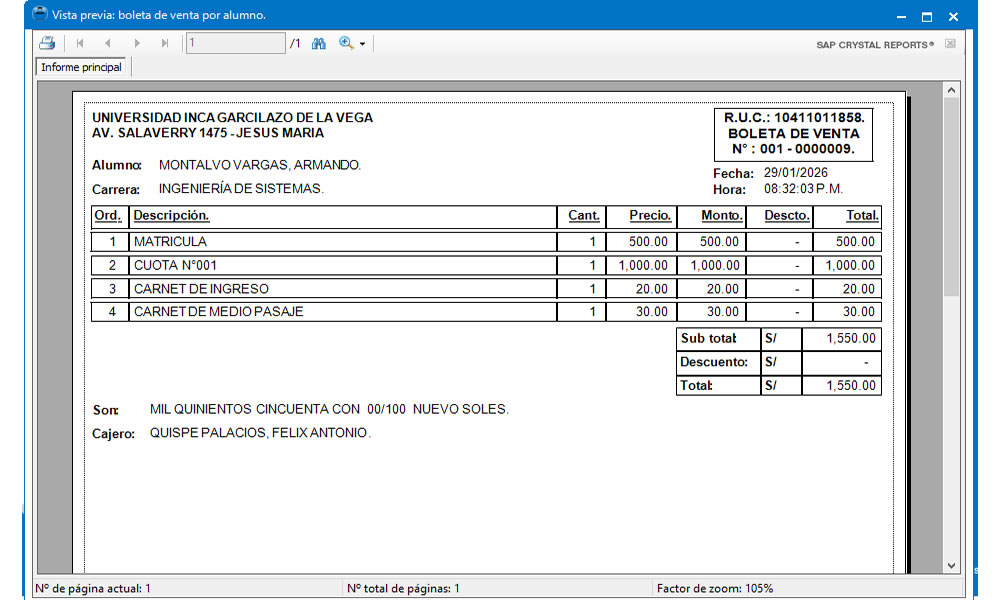Click the print report icon
This screenshot has width=1000, height=600.
[x=47, y=43]
